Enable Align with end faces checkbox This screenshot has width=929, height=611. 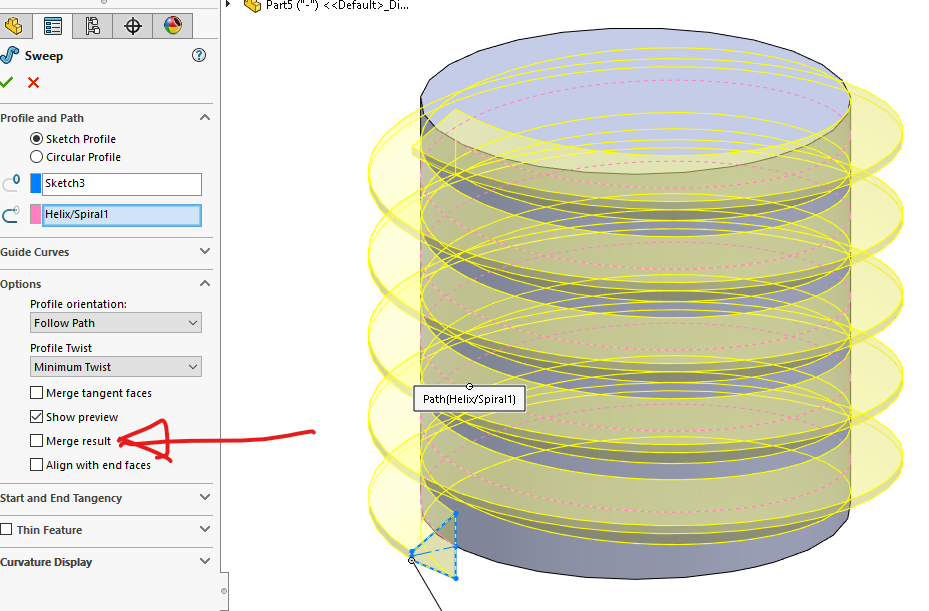(x=36, y=465)
